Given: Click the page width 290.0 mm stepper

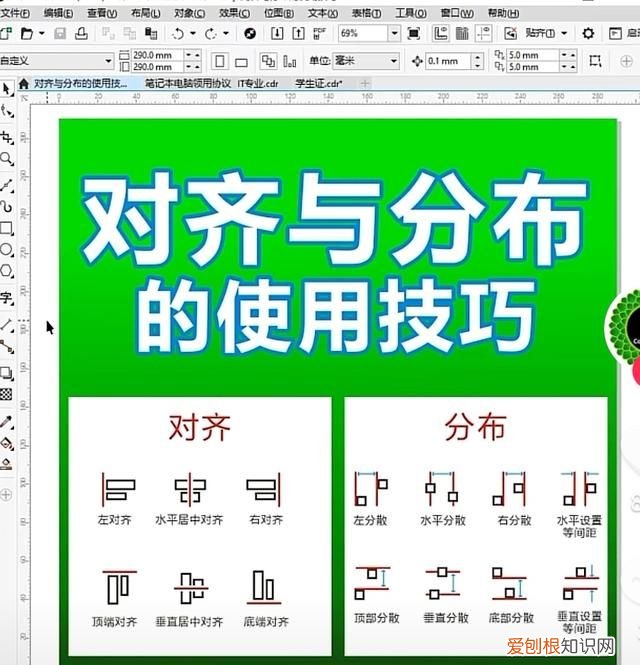Looking at the screenshot, I should pyautogui.click(x=192, y=55).
